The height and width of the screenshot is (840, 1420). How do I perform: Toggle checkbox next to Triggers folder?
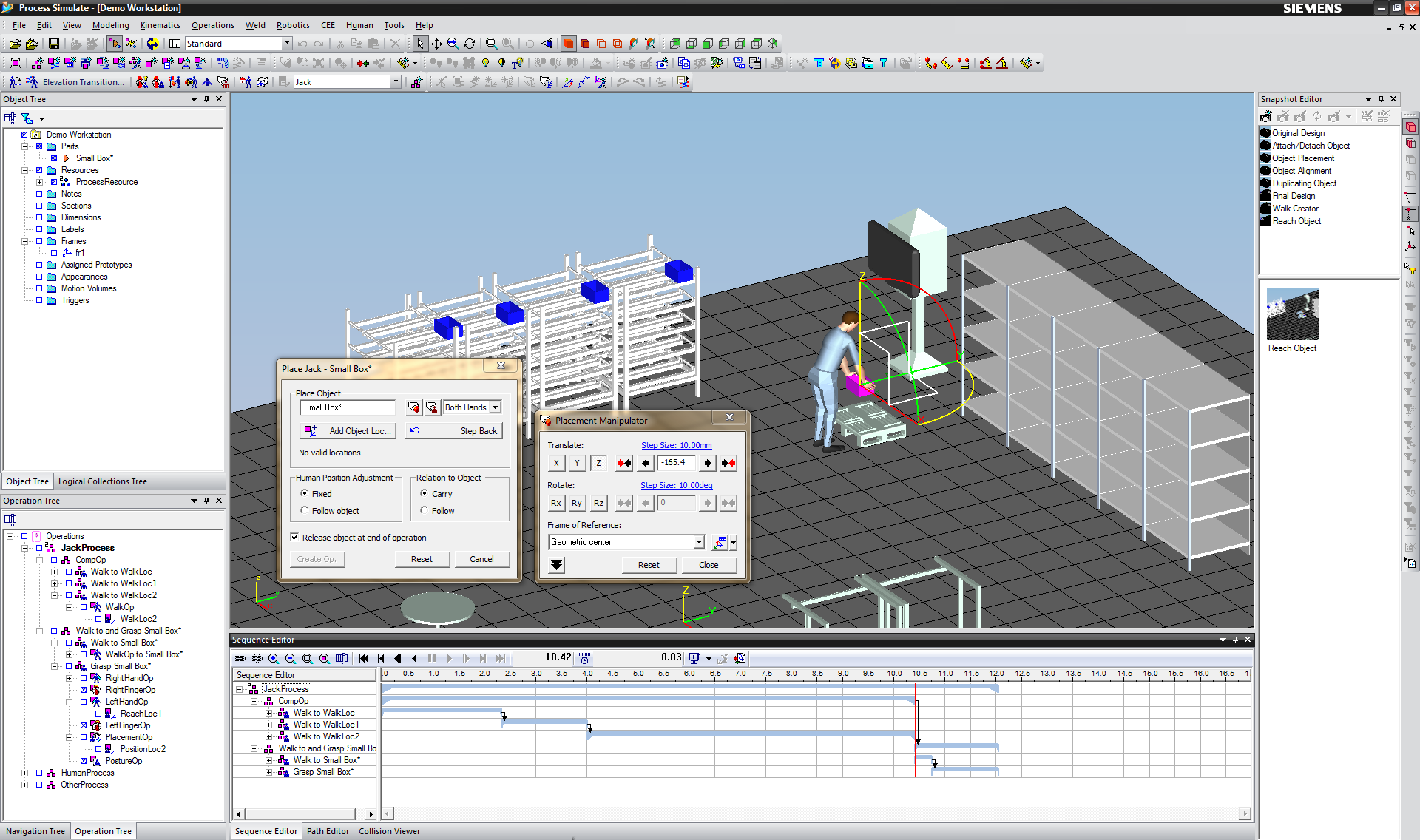39,300
